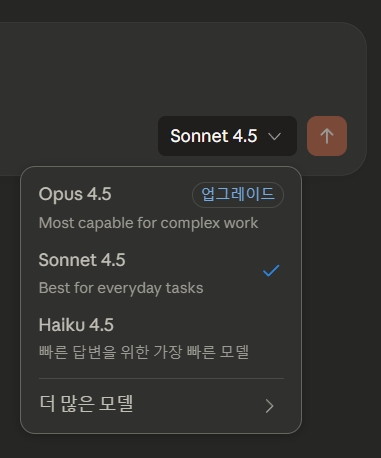Click the 'Best for everyday tasks' description

pos(121,288)
